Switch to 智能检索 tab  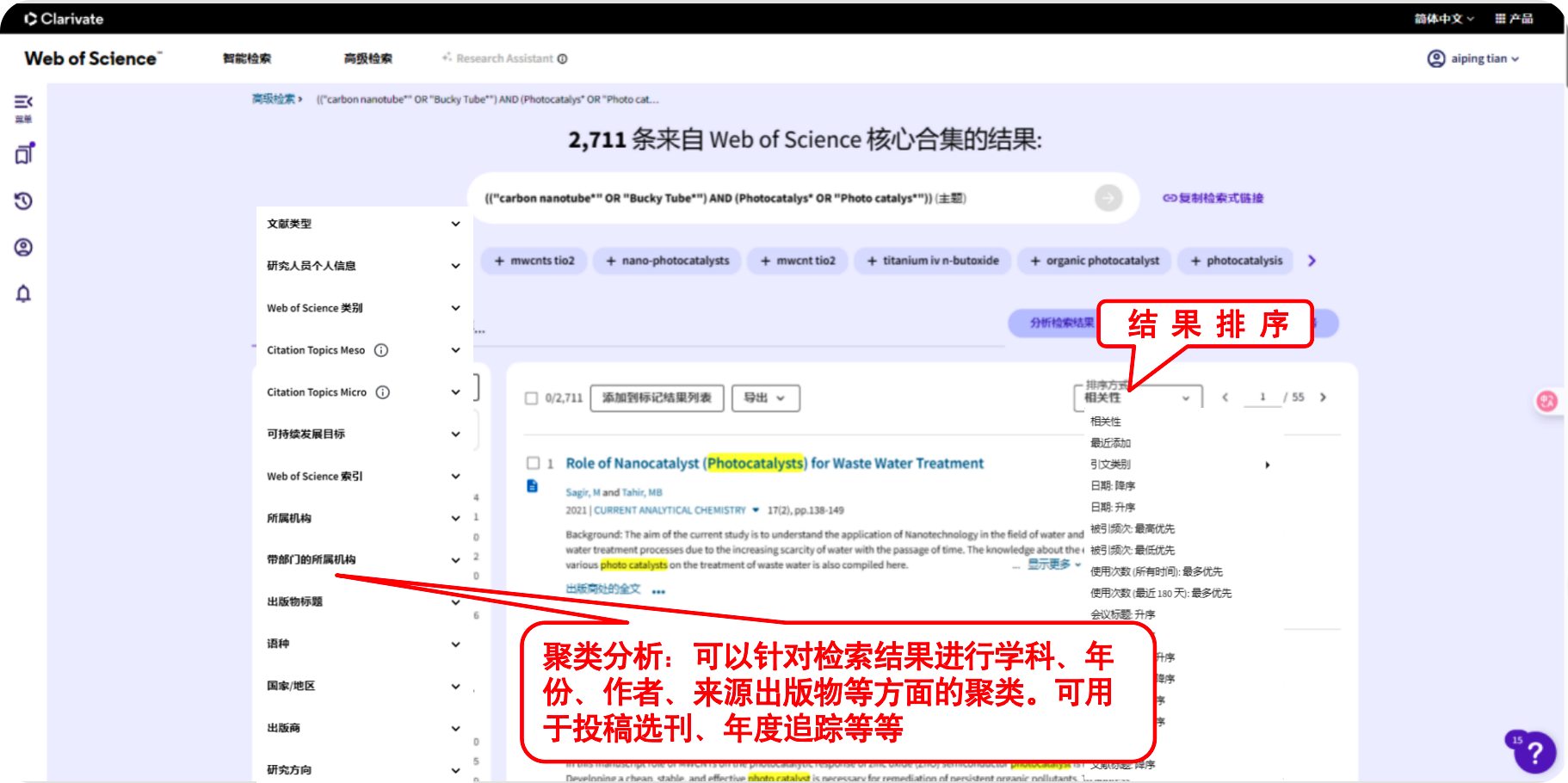pos(247,59)
